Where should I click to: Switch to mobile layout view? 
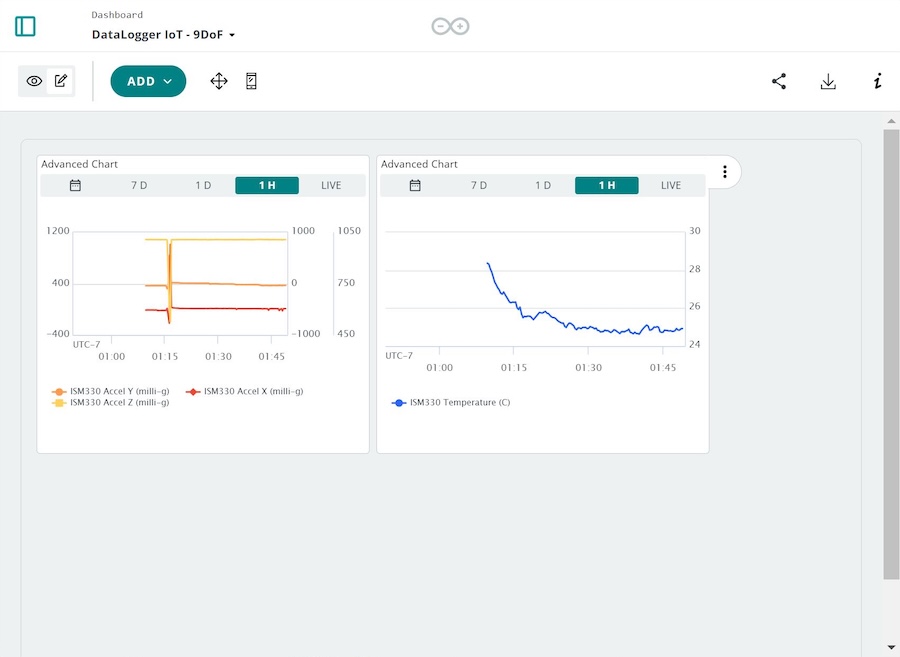pos(251,81)
